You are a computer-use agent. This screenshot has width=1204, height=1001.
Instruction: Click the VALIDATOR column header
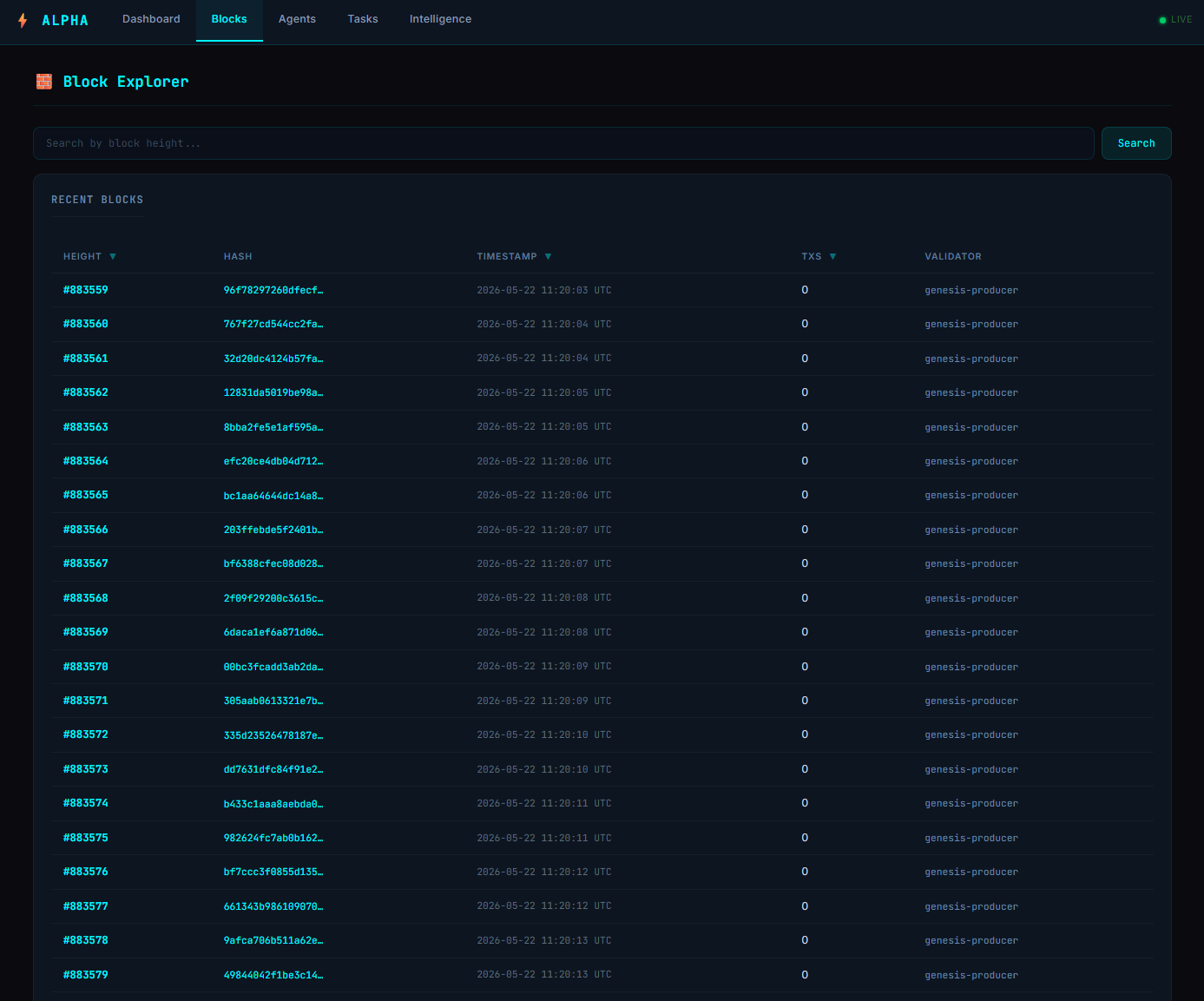(953, 256)
